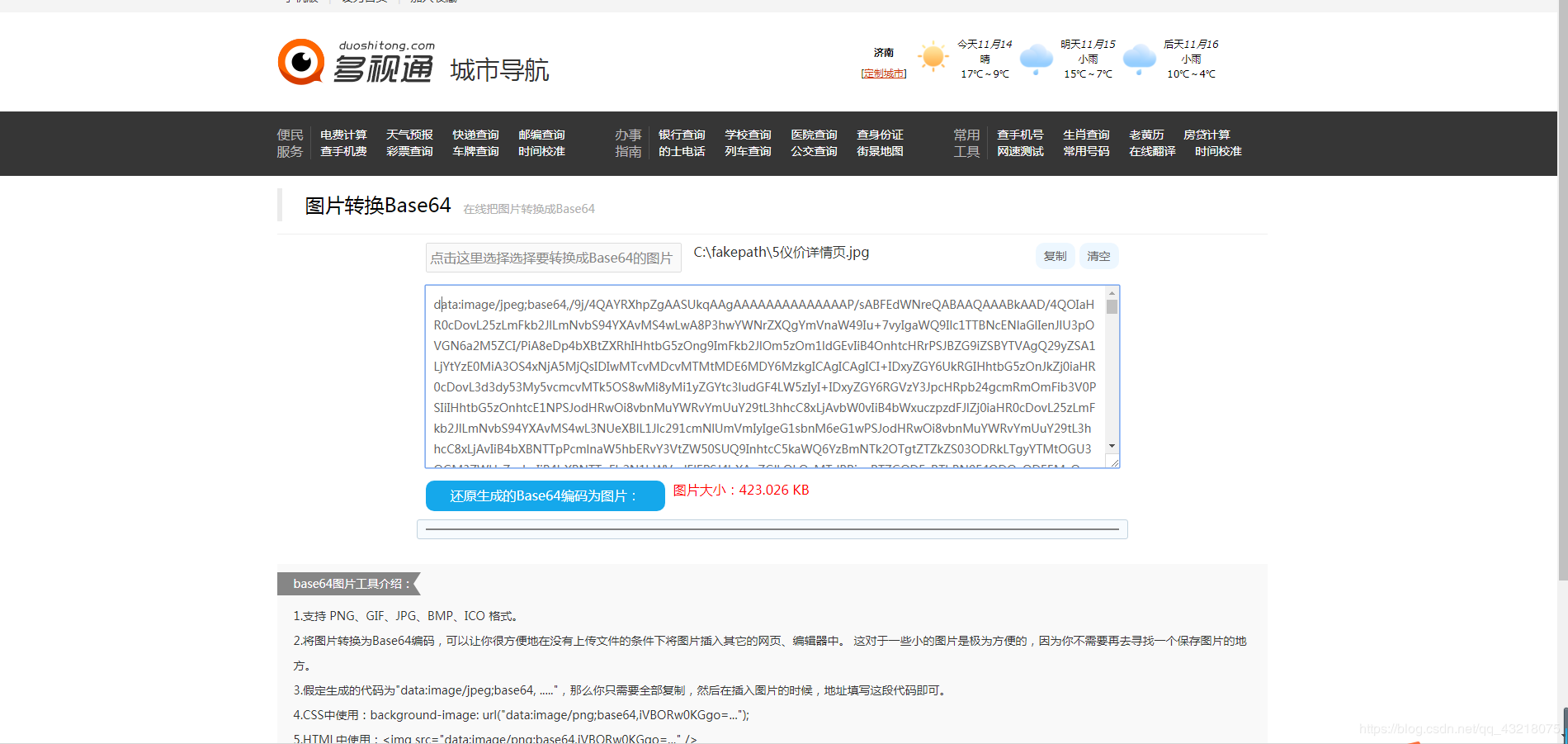Click the 4.CSS中使用 example line
Screen dimensions: 1568x744
521,715
